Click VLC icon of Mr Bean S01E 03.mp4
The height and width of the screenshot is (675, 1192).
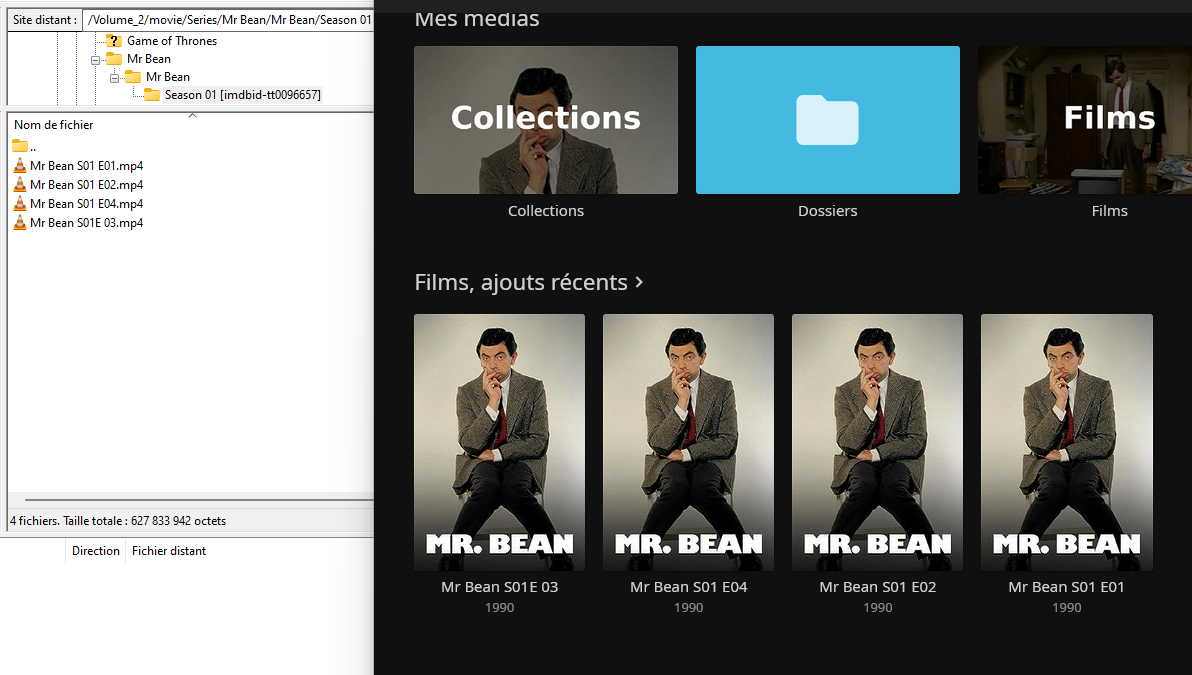(20, 223)
